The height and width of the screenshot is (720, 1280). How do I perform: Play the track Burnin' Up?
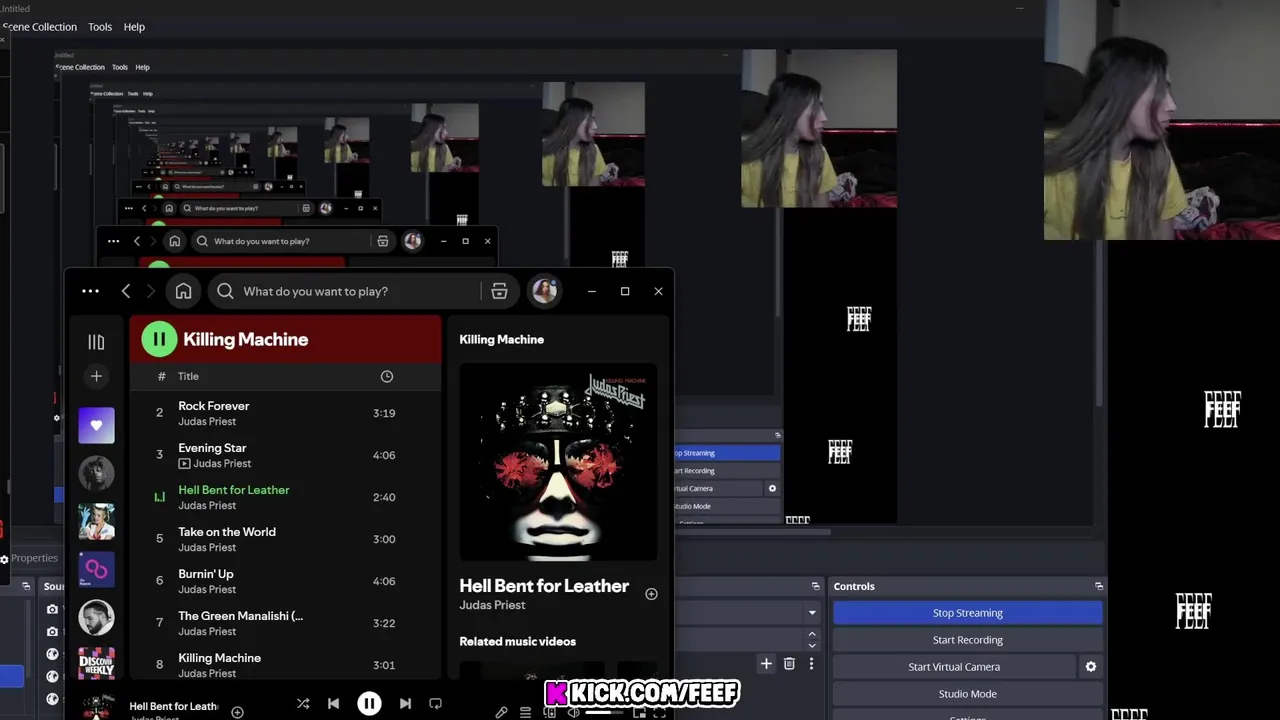(285, 581)
